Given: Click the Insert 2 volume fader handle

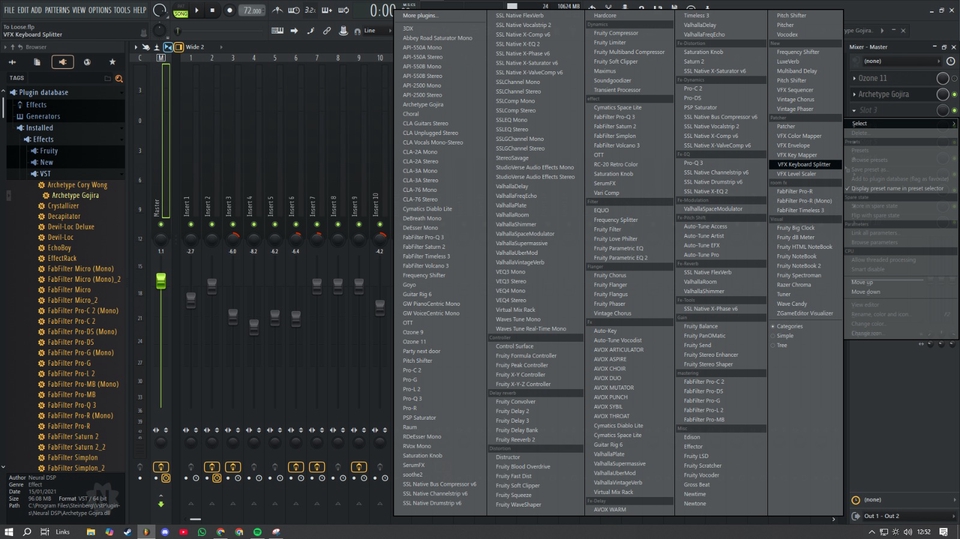Looking at the screenshot, I should click(212, 286).
